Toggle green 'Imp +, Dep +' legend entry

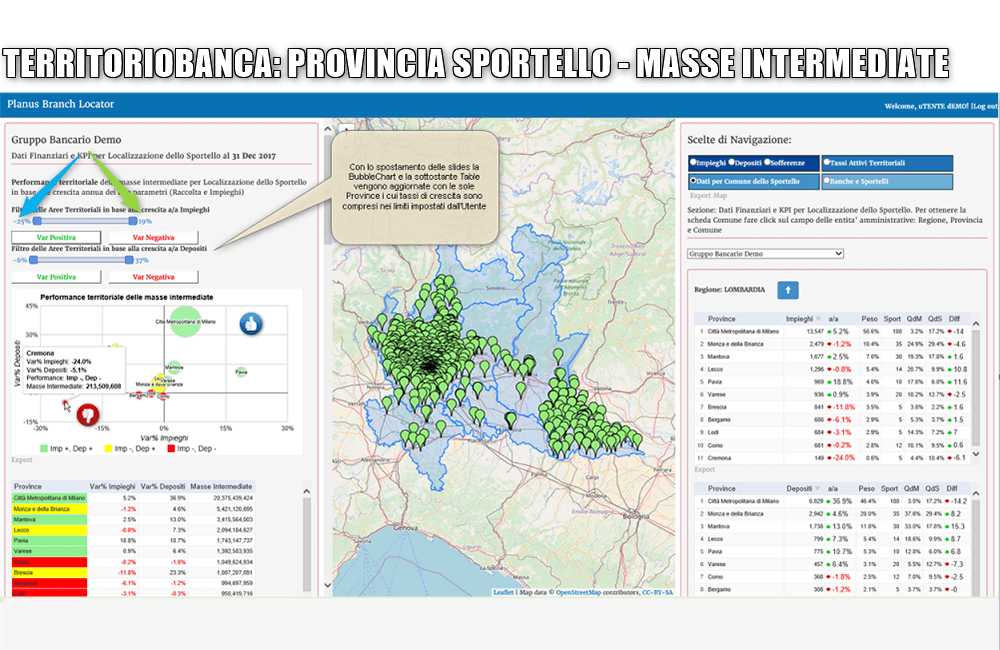67,448
